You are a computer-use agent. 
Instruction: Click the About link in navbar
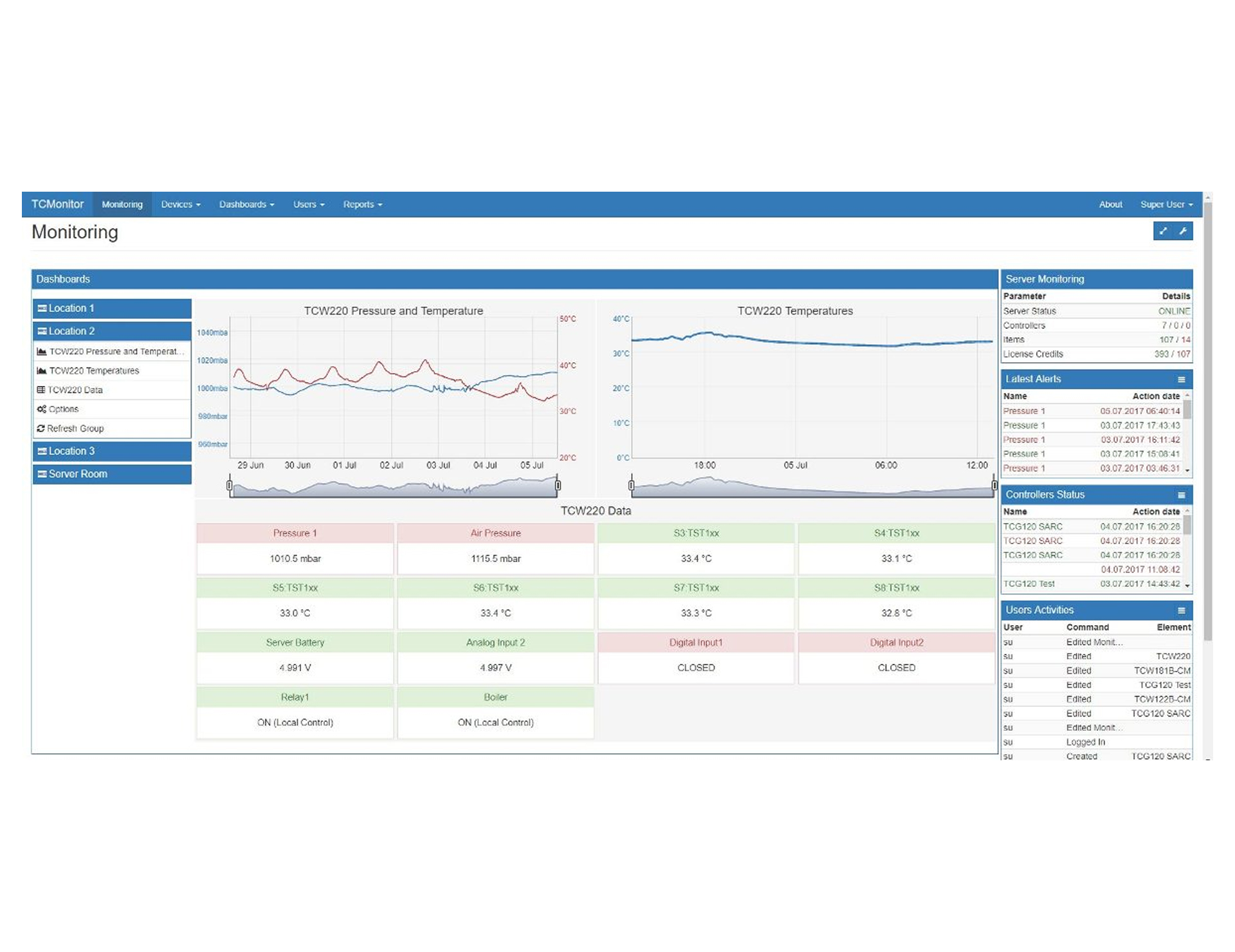pyautogui.click(x=1110, y=205)
